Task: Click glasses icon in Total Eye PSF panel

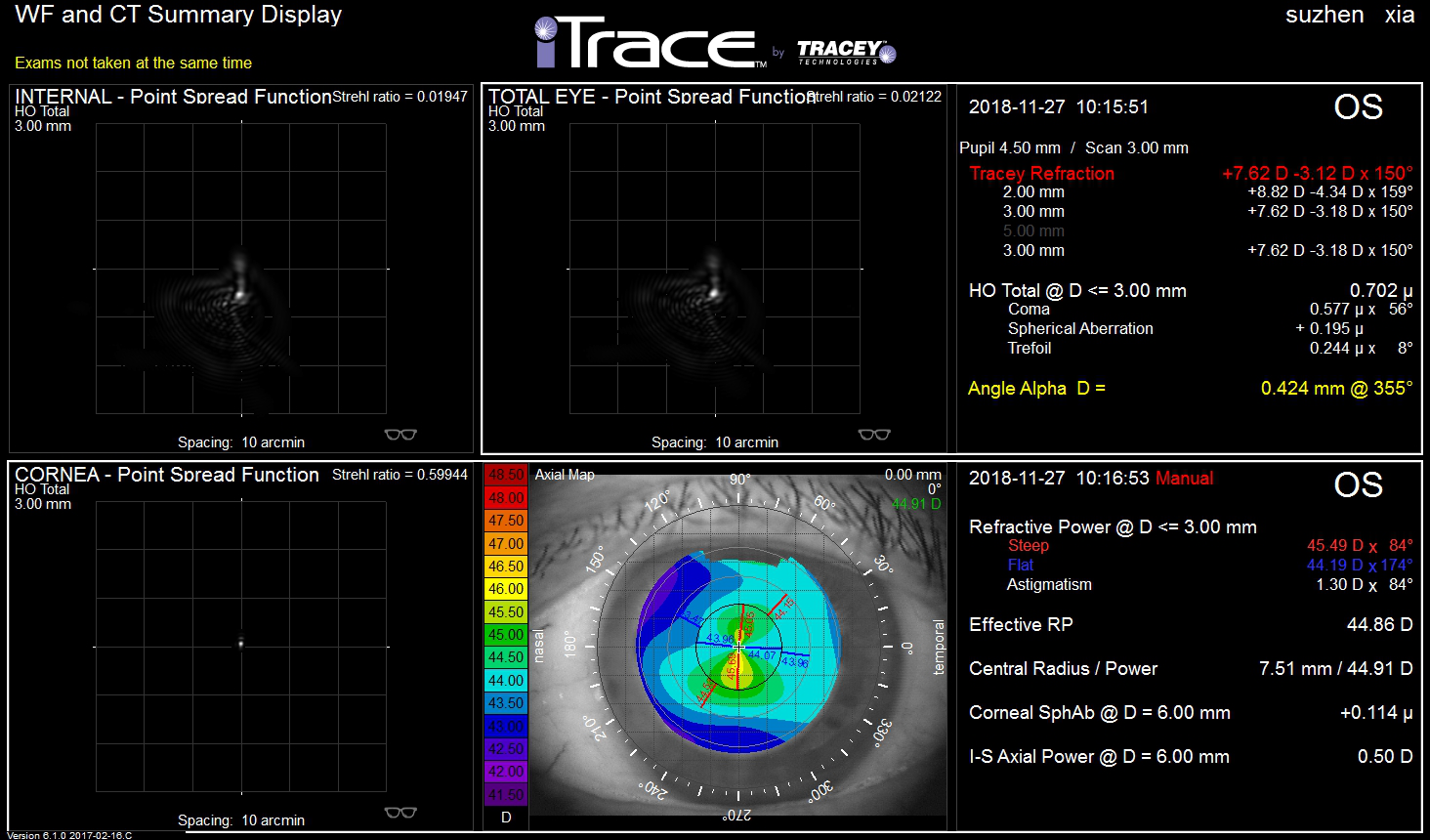Action: (874, 435)
